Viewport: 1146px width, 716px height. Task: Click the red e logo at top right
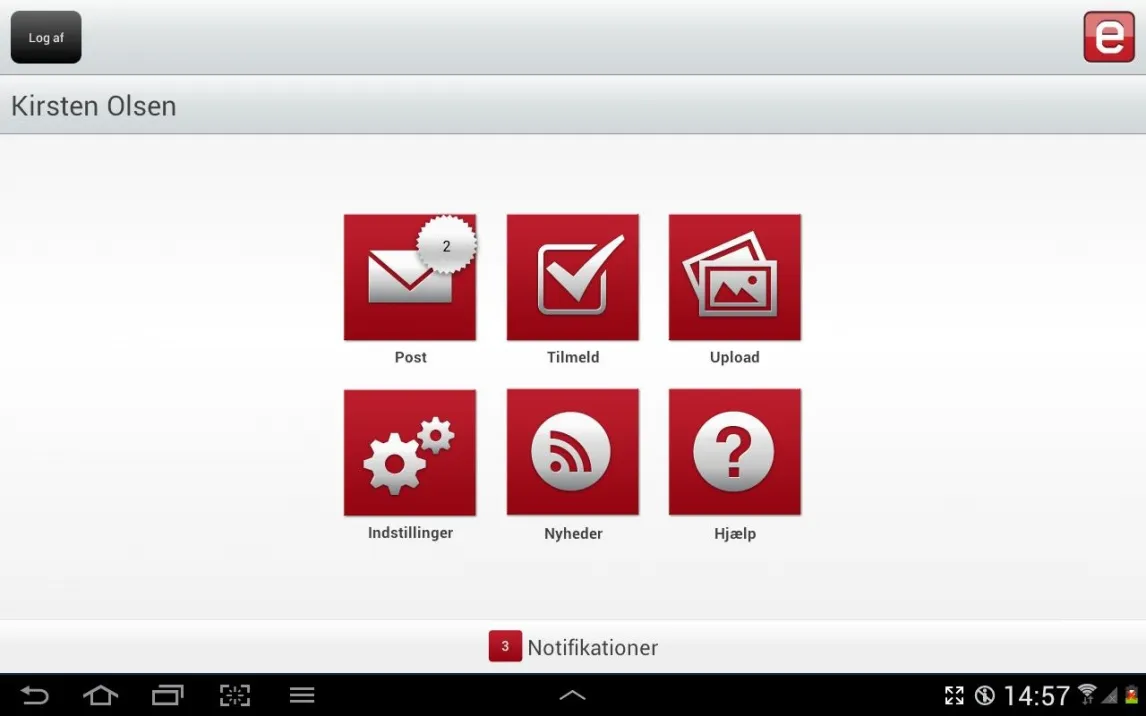1108,38
